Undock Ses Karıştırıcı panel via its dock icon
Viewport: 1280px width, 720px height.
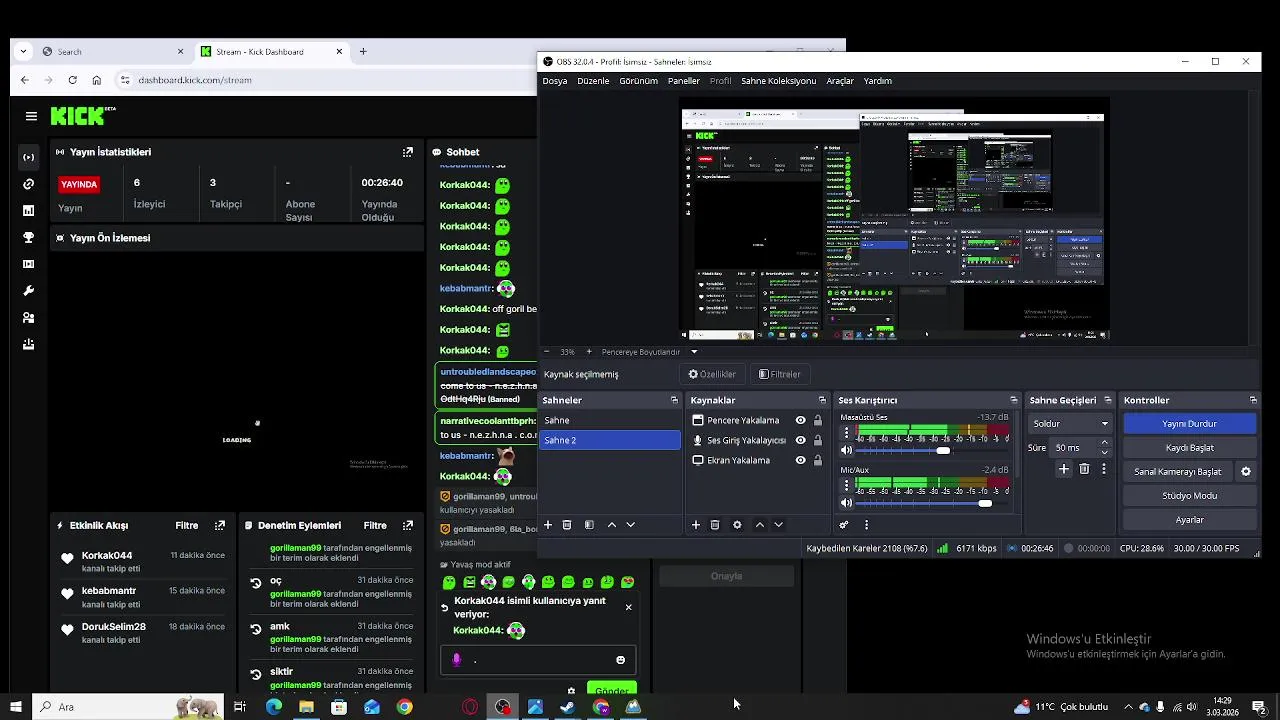(x=1013, y=400)
